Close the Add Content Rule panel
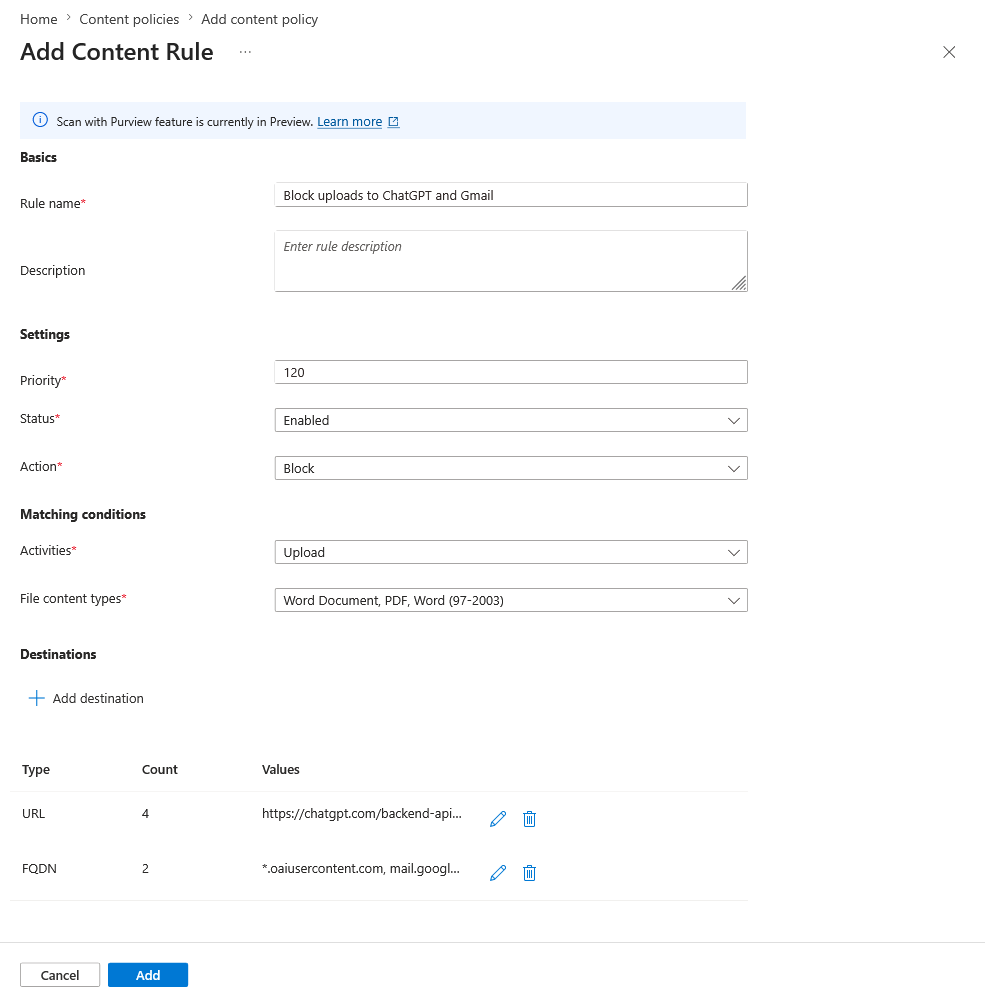 tap(949, 52)
